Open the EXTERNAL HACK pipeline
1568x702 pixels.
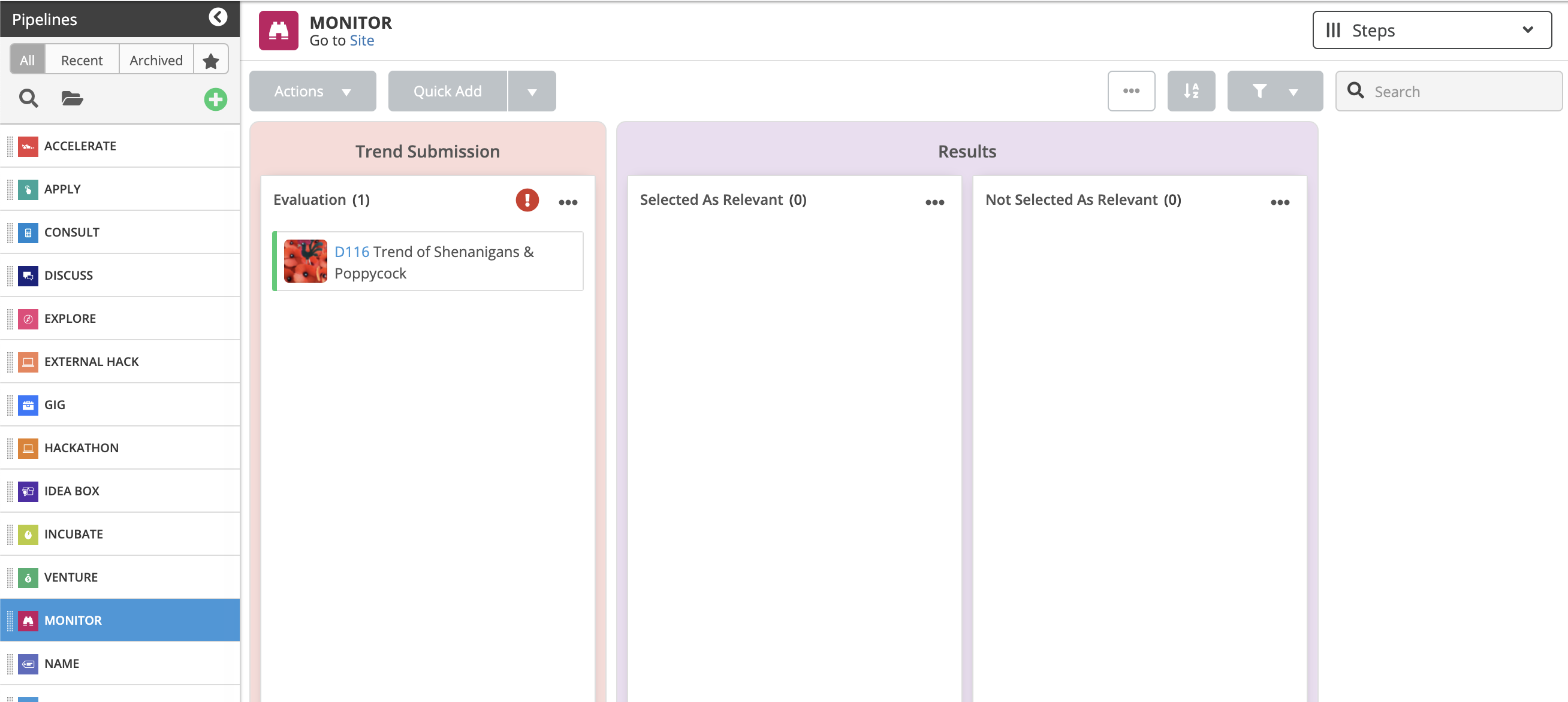[120, 362]
